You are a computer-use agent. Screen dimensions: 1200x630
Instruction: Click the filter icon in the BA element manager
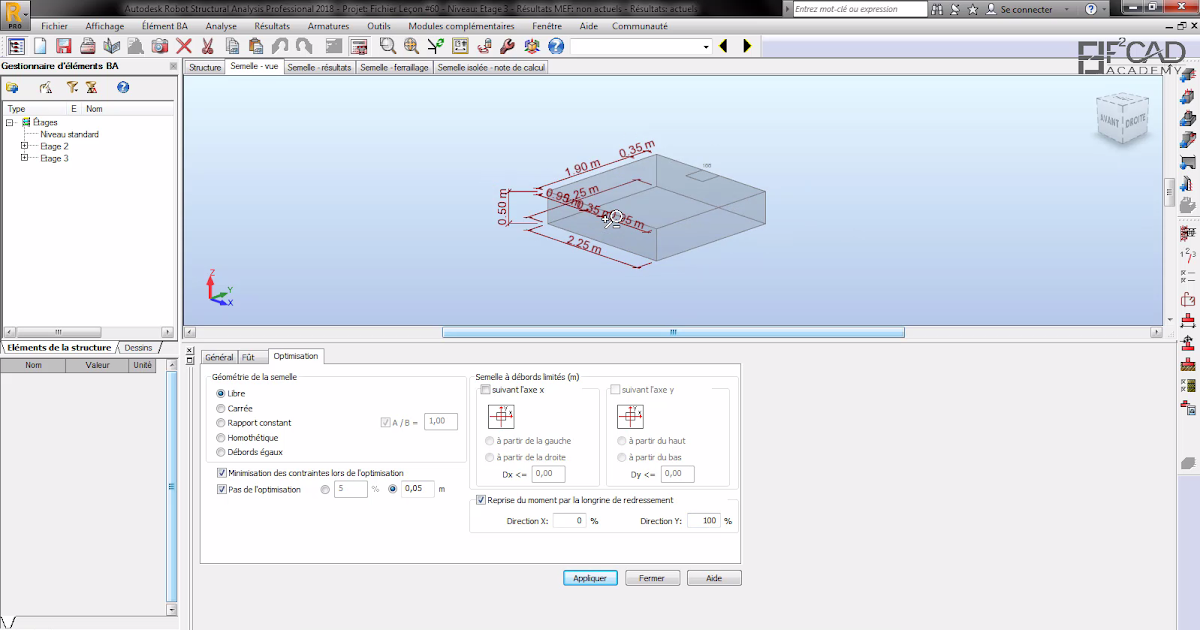[x=71, y=89]
